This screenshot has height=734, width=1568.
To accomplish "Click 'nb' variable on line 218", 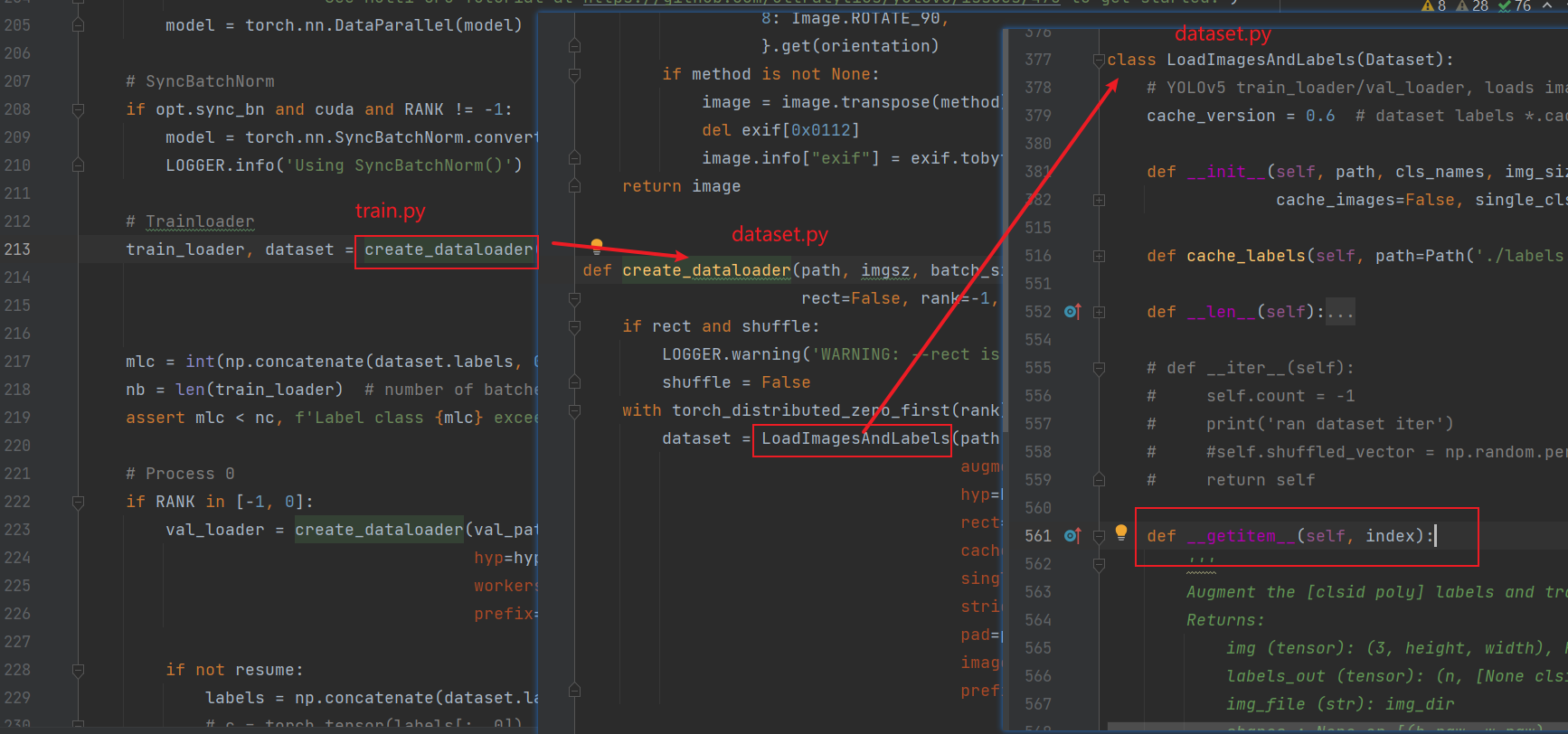I will point(136,390).
